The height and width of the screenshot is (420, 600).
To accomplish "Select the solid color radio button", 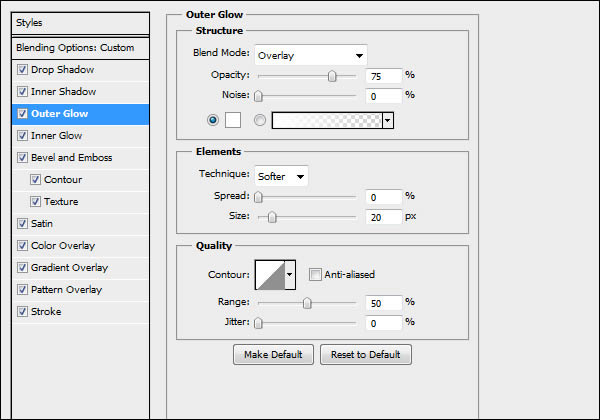I will point(212,120).
